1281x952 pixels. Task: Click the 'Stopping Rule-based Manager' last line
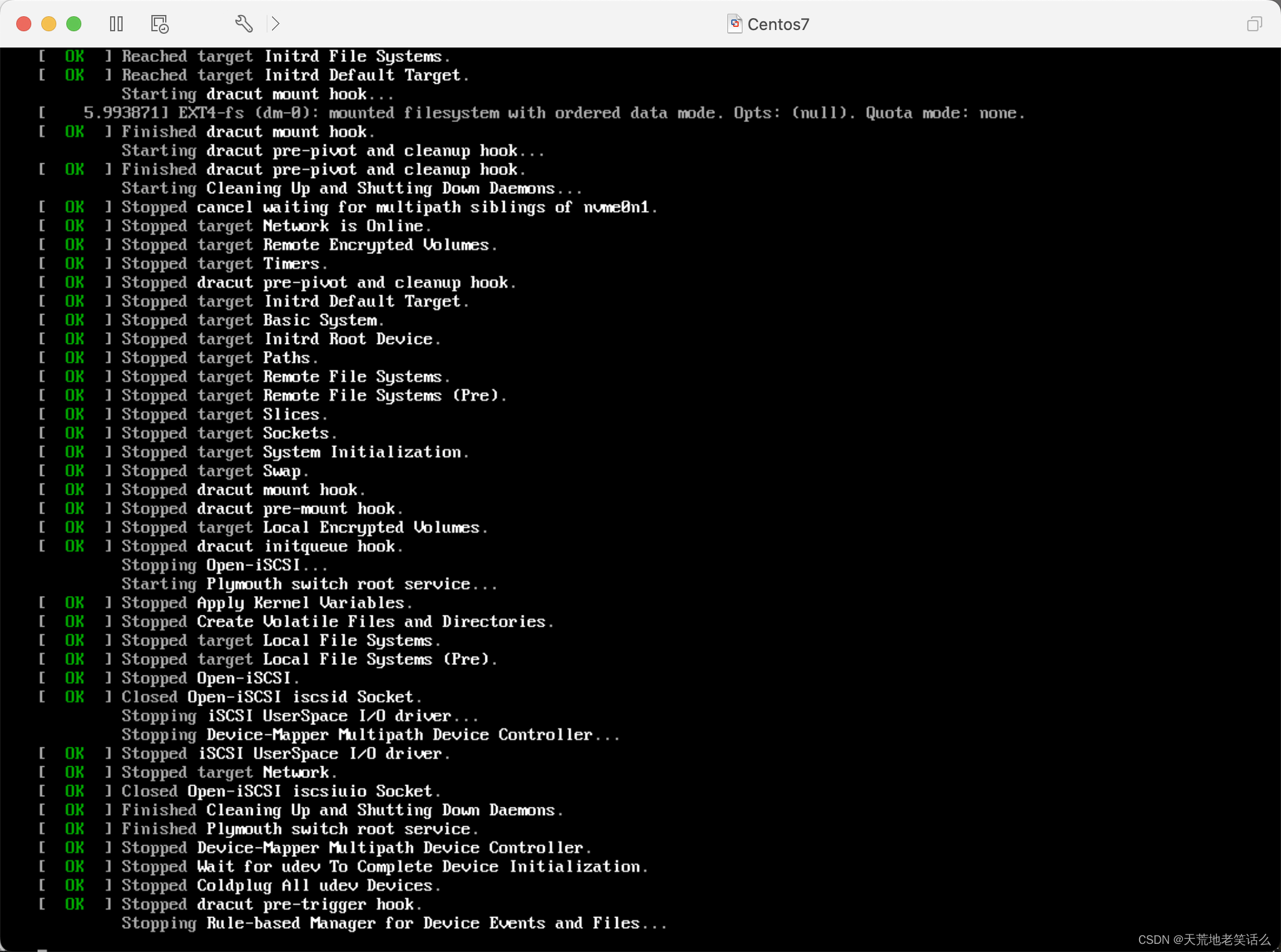point(394,923)
